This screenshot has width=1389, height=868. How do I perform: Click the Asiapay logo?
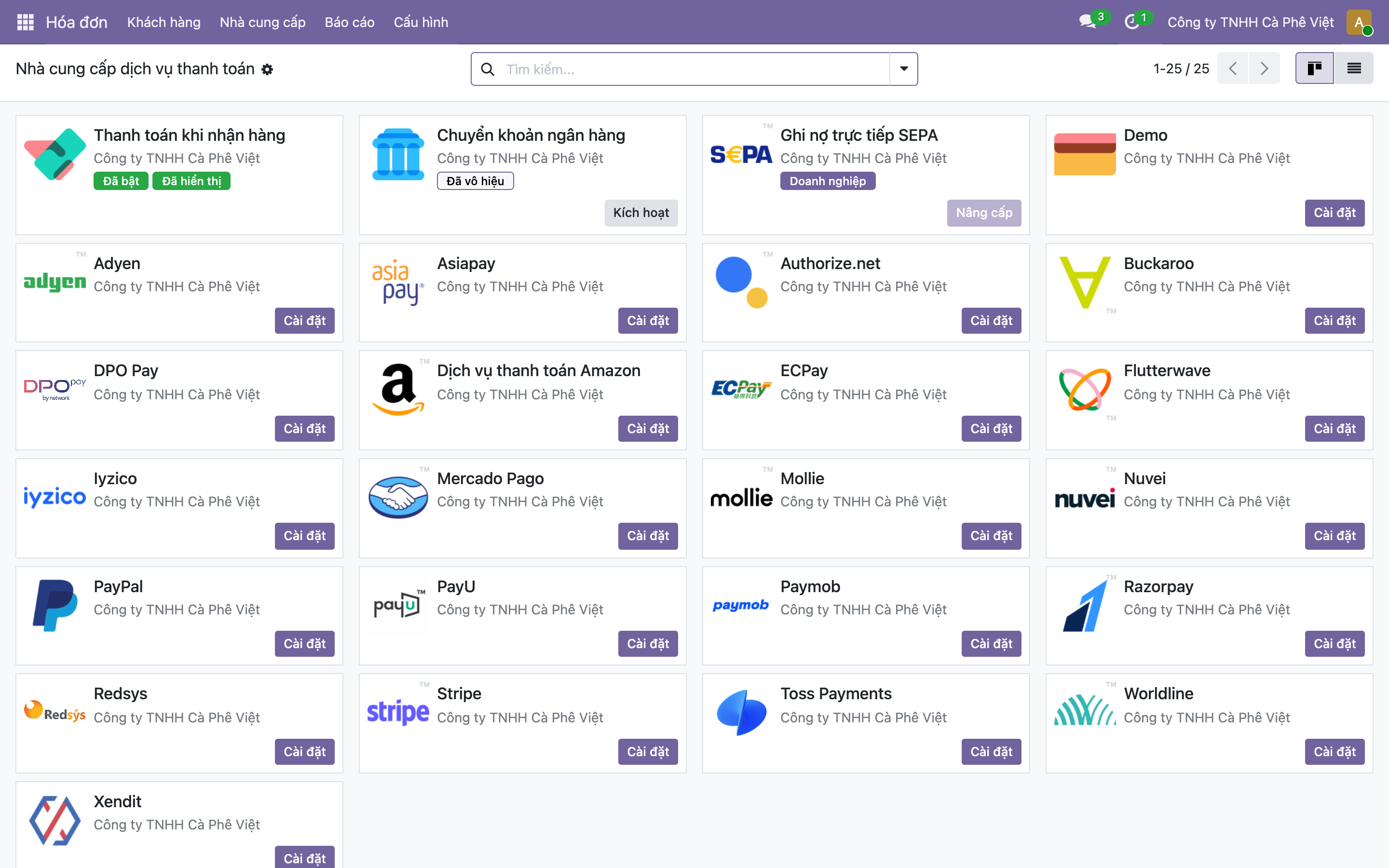pos(398,282)
